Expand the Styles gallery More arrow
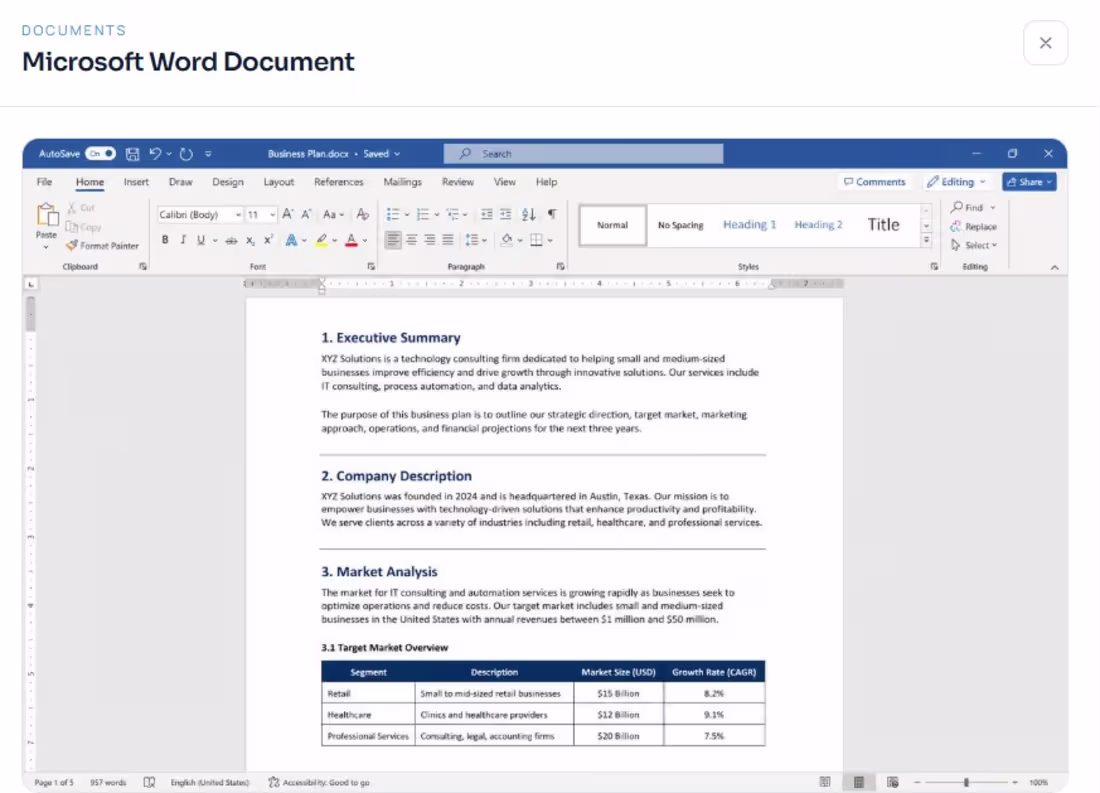This screenshot has height=793, width=1100. [926, 240]
